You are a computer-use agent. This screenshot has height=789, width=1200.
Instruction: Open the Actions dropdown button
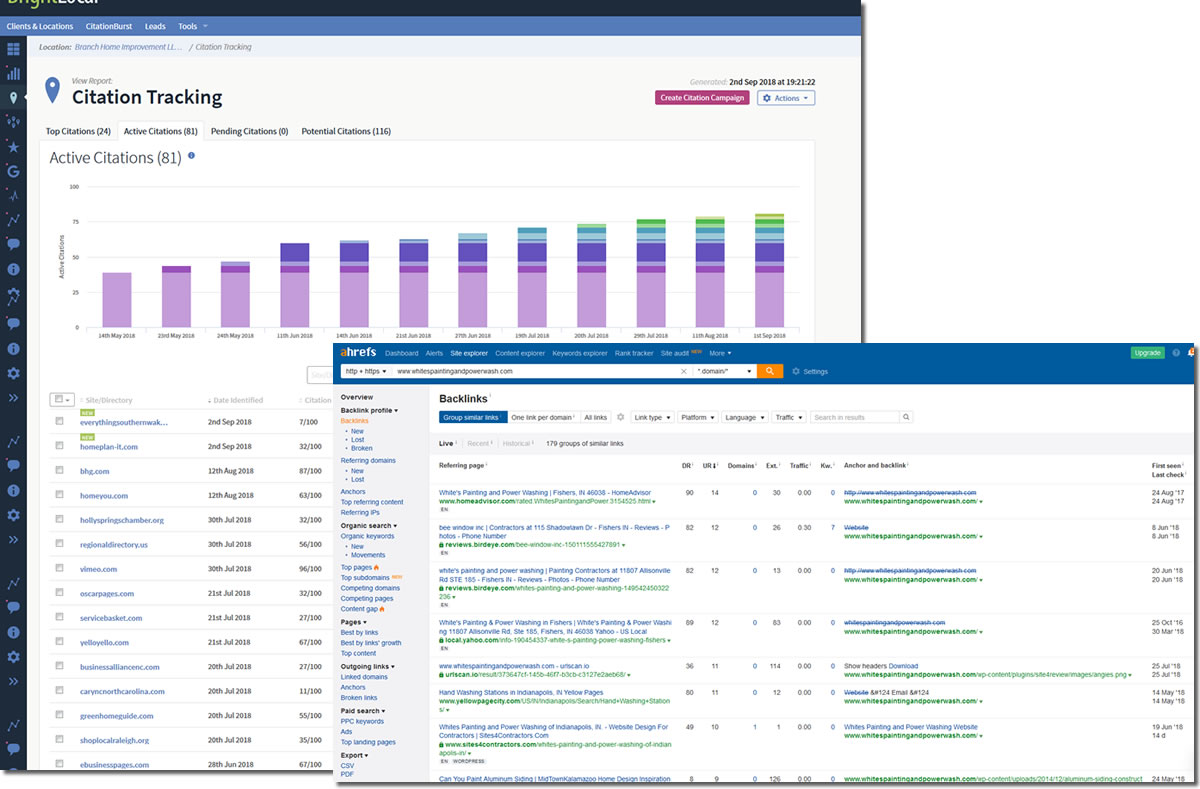pos(786,98)
